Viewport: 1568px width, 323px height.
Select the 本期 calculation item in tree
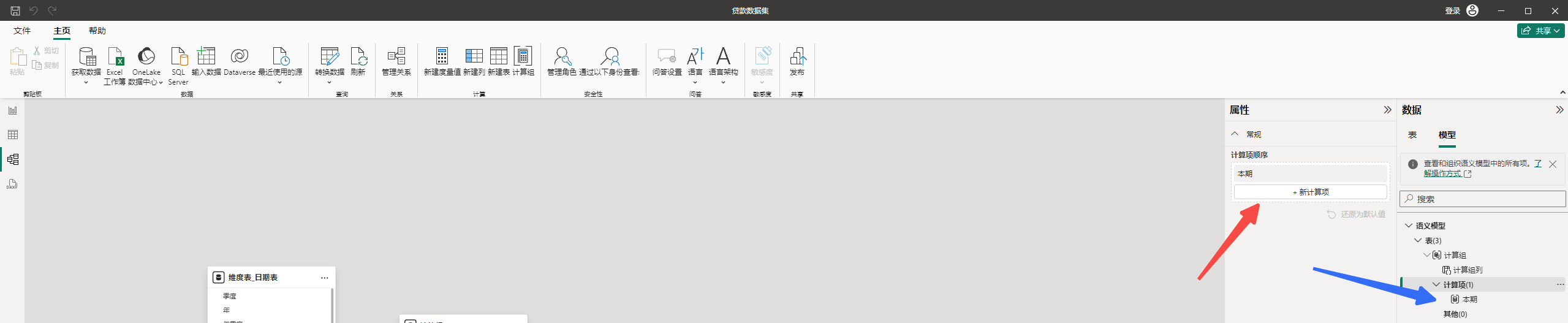point(1469,299)
